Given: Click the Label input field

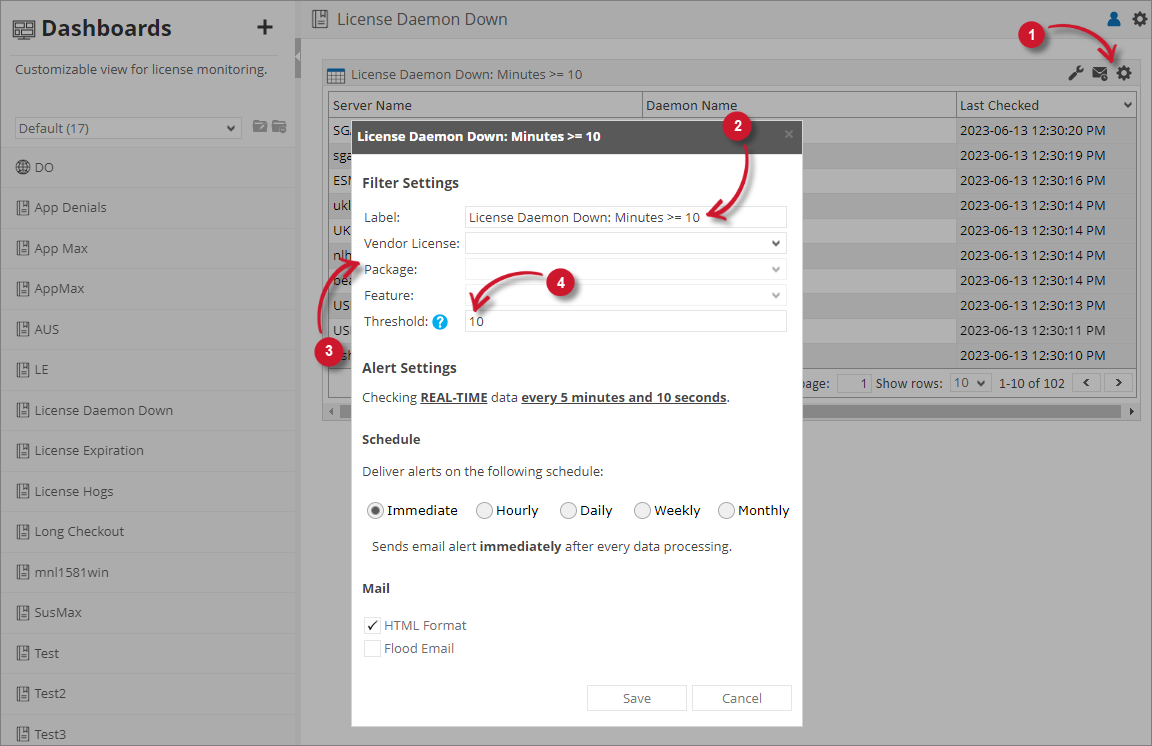Looking at the screenshot, I should 626,217.
